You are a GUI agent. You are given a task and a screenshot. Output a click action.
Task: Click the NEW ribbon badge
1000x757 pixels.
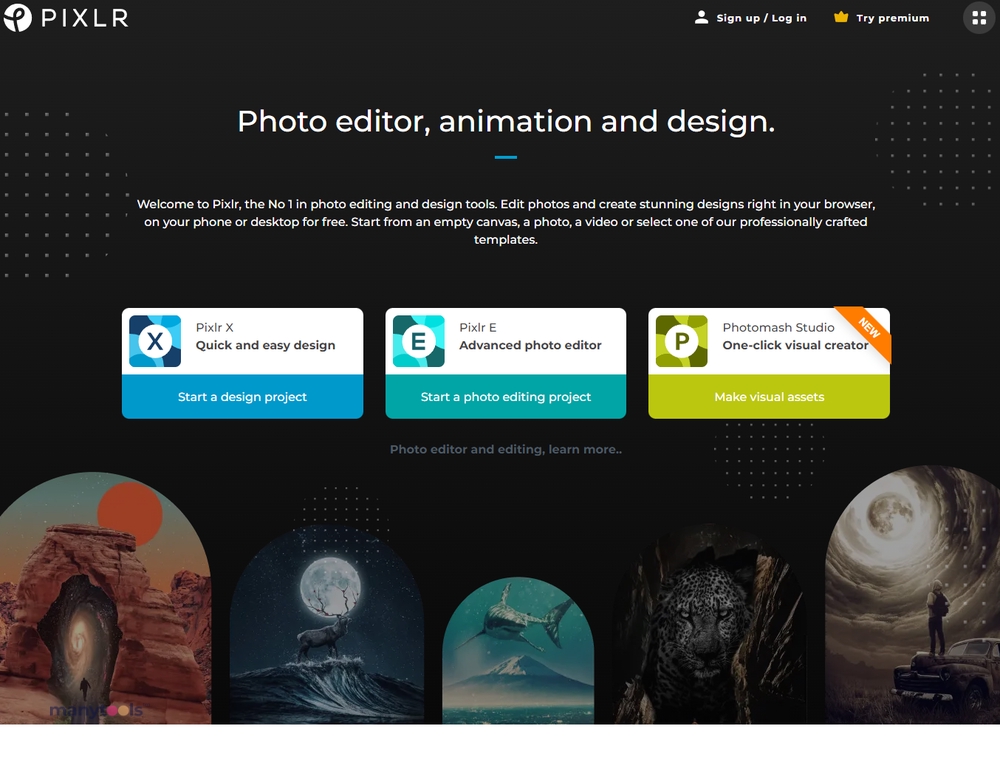pos(868,328)
